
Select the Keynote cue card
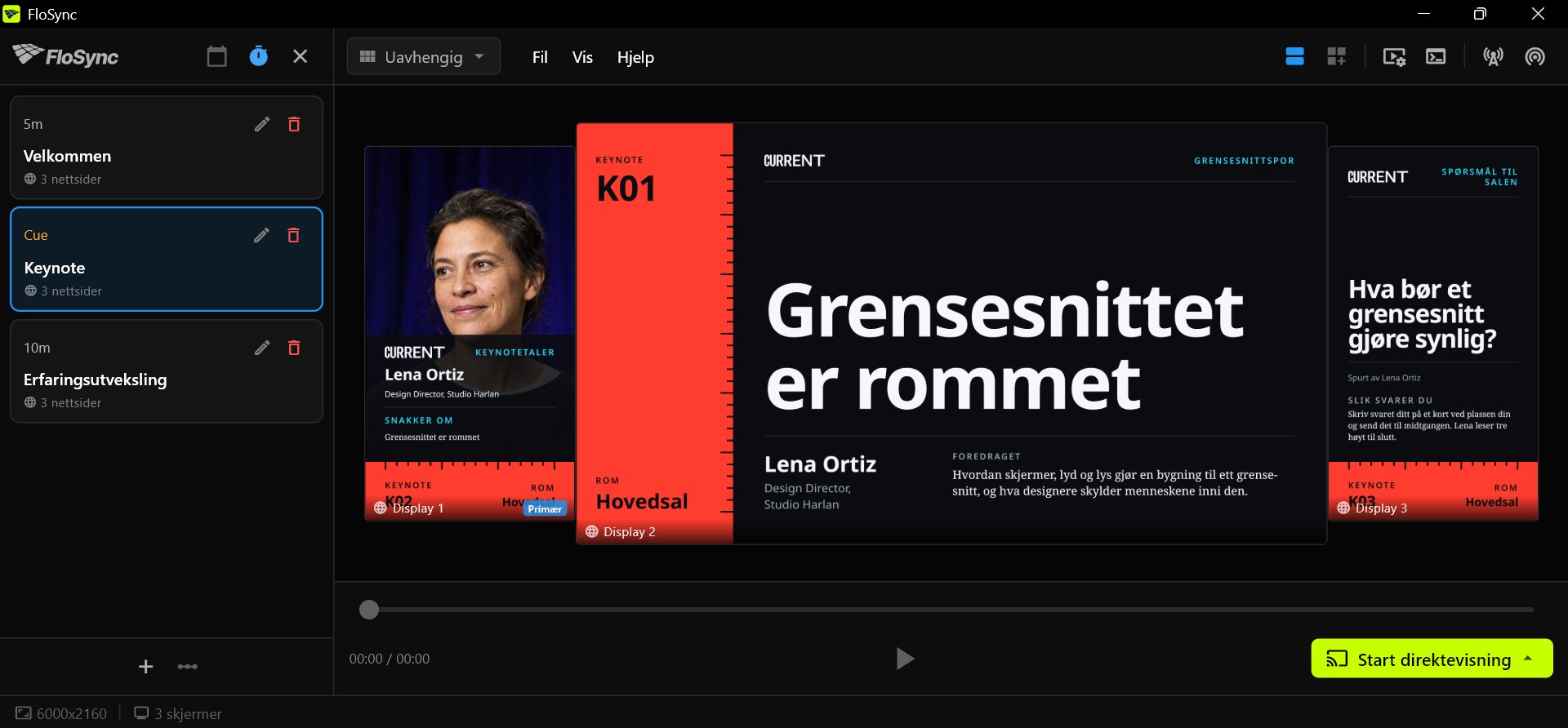tap(167, 260)
